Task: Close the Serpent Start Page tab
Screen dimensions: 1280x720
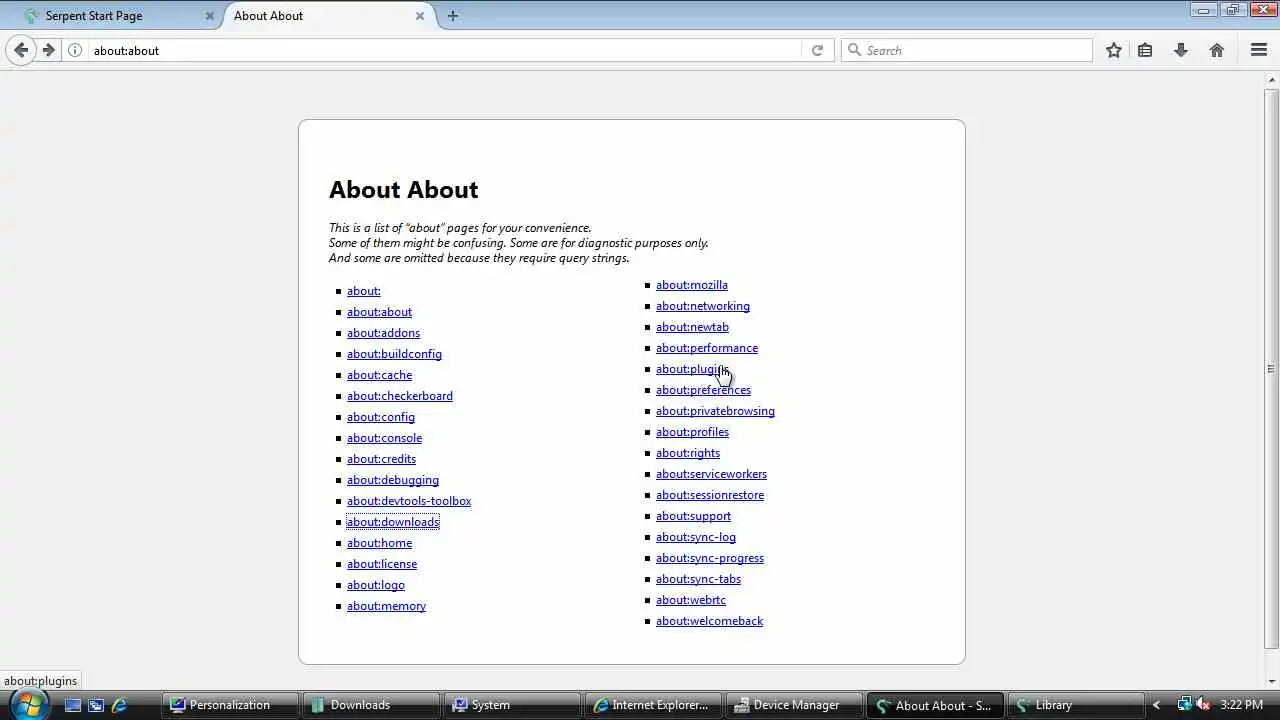Action: coord(210,16)
